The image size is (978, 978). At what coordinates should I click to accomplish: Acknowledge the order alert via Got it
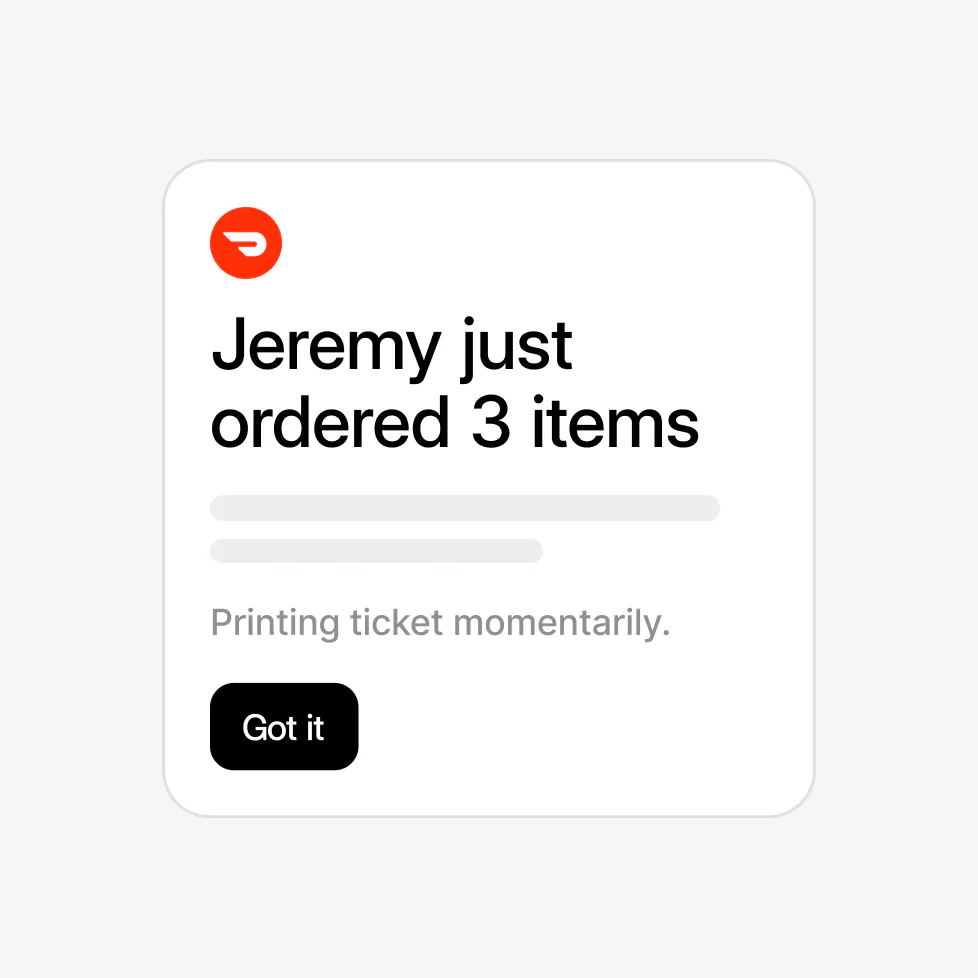click(283, 727)
